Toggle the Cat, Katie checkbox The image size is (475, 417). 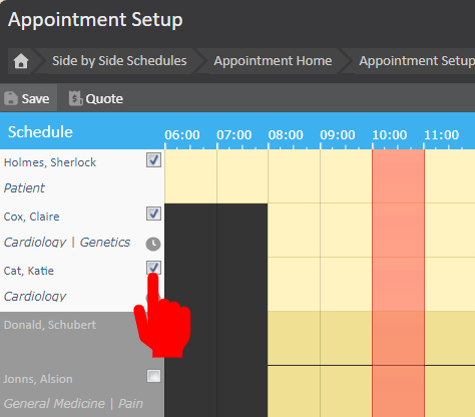tap(154, 267)
